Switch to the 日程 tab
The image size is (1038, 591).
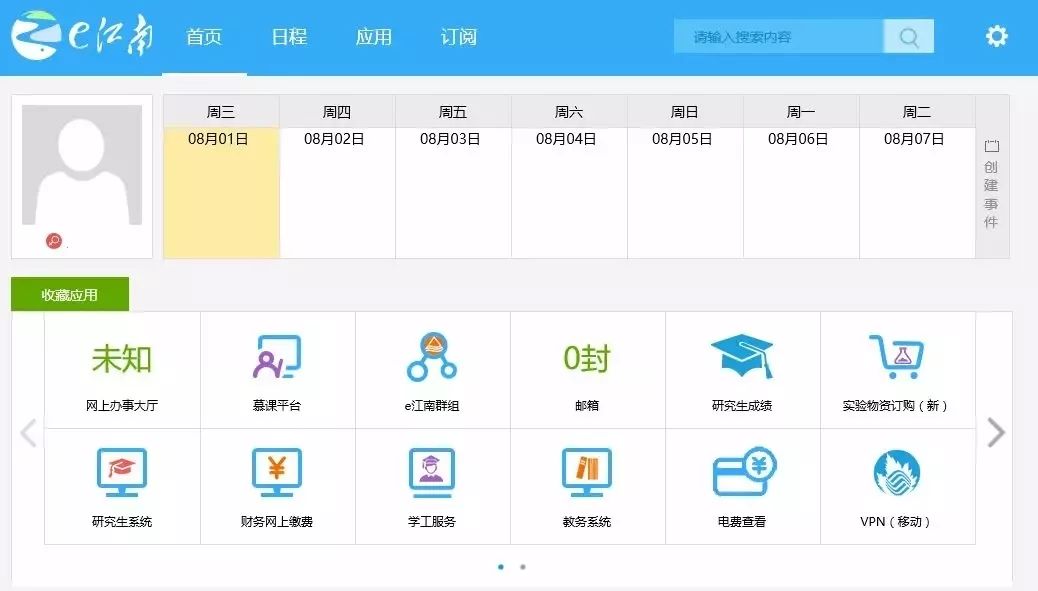pyautogui.click(x=288, y=36)
